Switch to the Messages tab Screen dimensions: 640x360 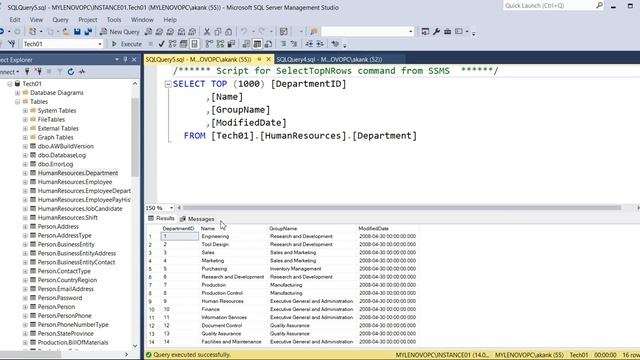pyautogui.click(x=197, y=219)
